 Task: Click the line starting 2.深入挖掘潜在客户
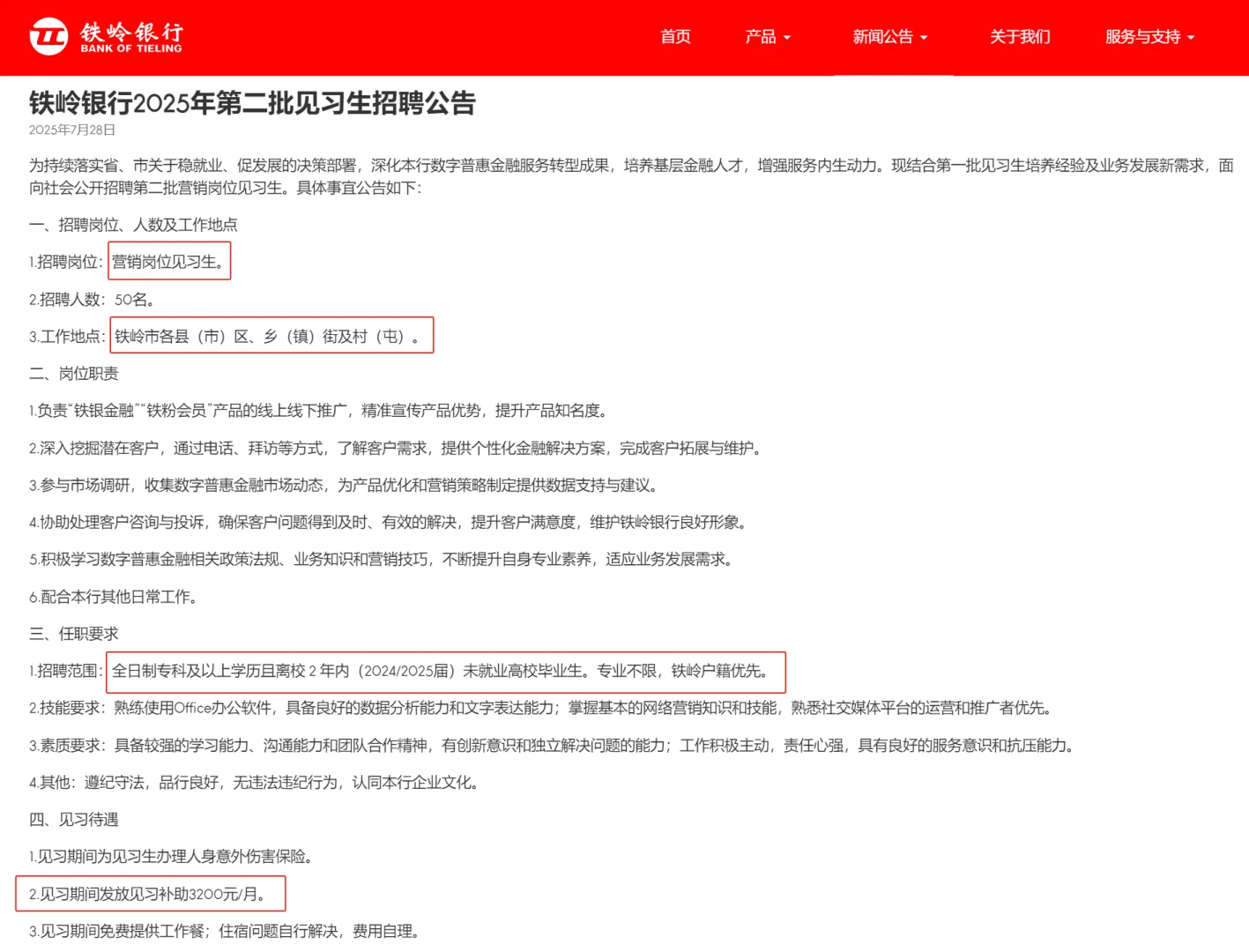[x=395, y=449]
